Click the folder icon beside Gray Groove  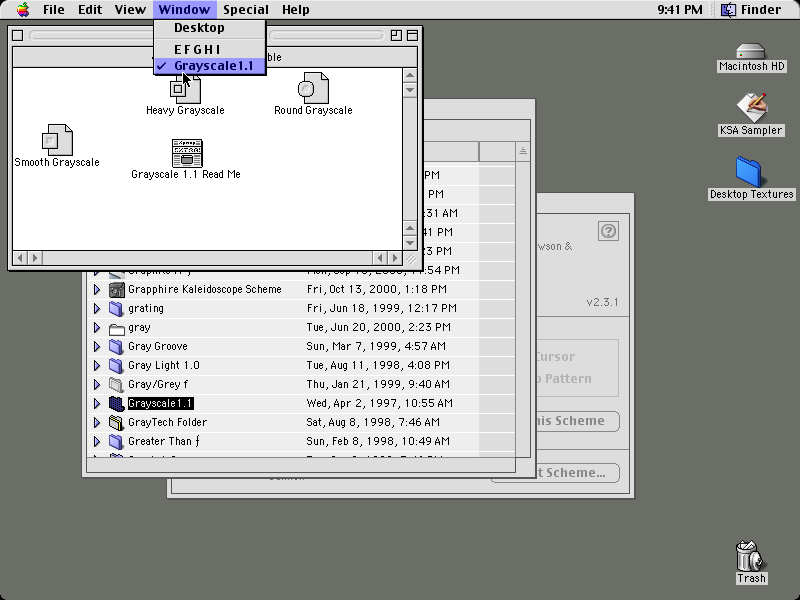117,347
